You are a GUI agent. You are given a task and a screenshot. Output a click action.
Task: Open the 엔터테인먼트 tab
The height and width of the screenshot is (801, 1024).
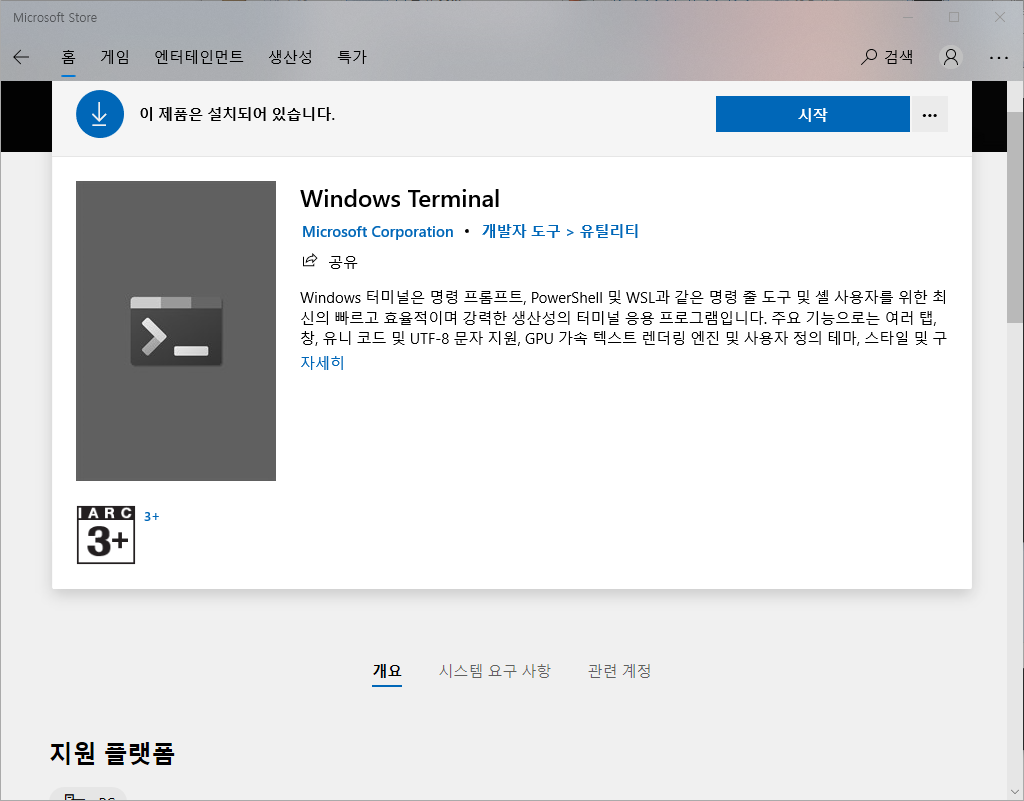(199, 57)
